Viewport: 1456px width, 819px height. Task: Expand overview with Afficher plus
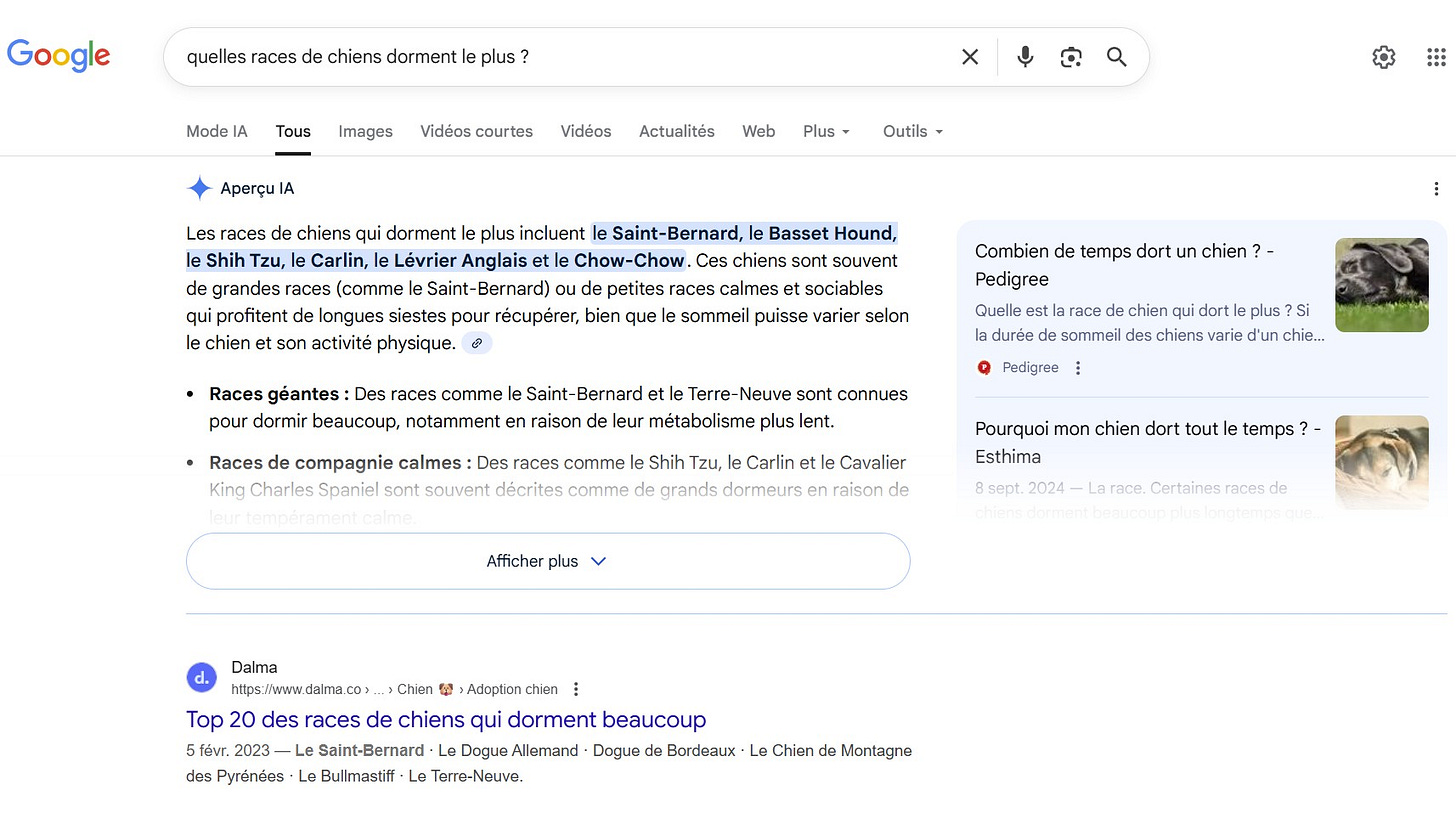[x=548, y=561]
